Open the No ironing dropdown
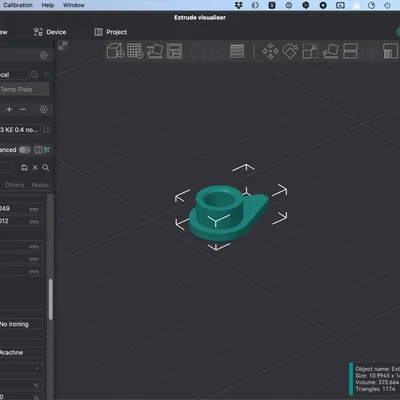 pos(21,324)
